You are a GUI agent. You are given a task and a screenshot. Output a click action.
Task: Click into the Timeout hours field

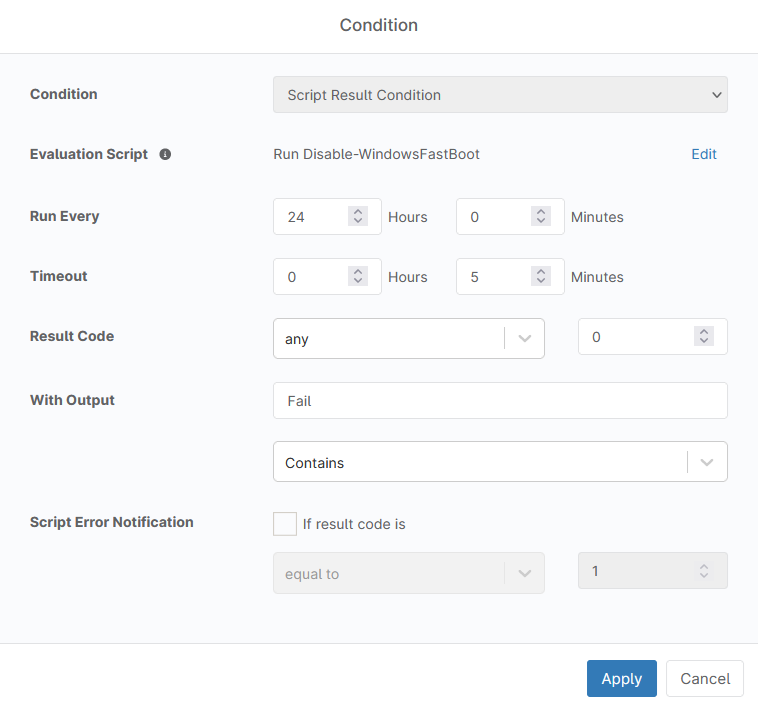tap(310, 277)
